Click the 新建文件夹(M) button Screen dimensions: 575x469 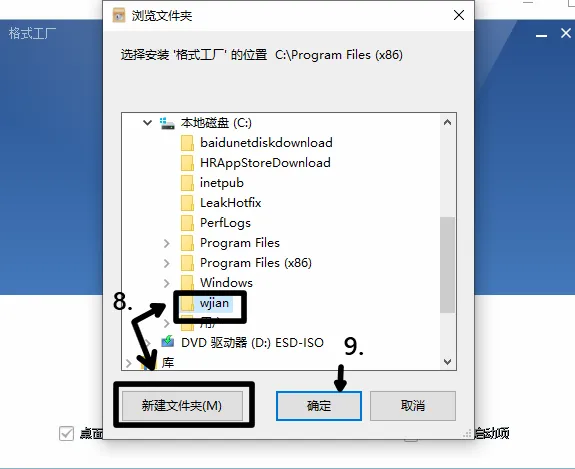click(182, 406)
